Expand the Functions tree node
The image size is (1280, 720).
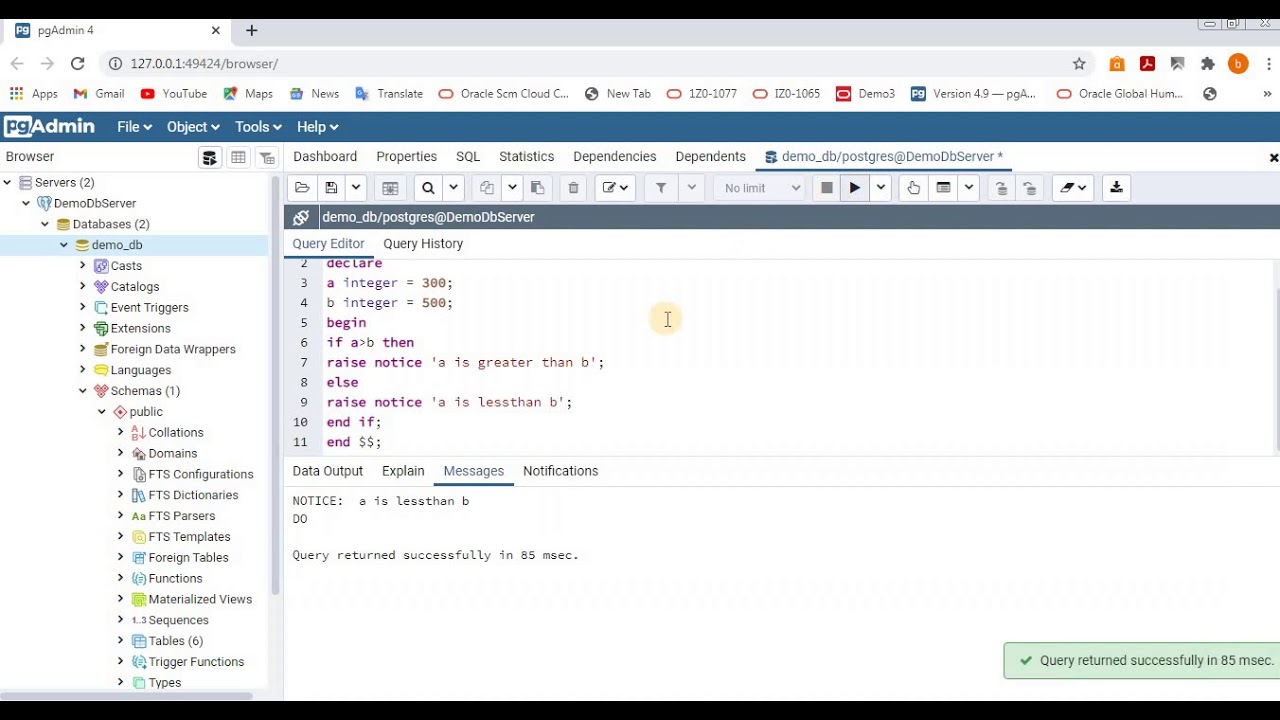(121, 578)
